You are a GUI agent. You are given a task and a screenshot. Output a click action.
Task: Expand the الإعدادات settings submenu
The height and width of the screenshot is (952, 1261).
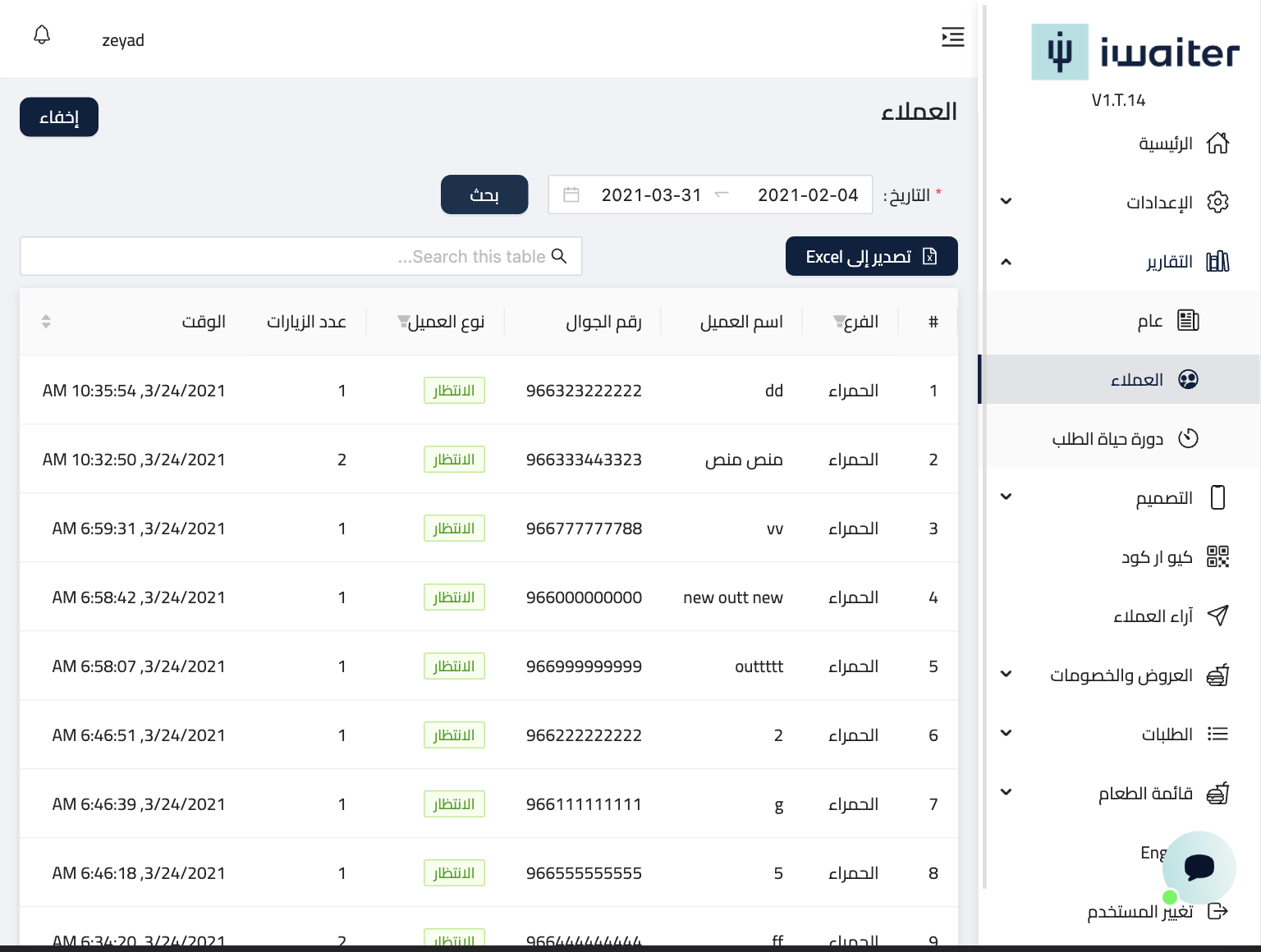coord(1006,202)
